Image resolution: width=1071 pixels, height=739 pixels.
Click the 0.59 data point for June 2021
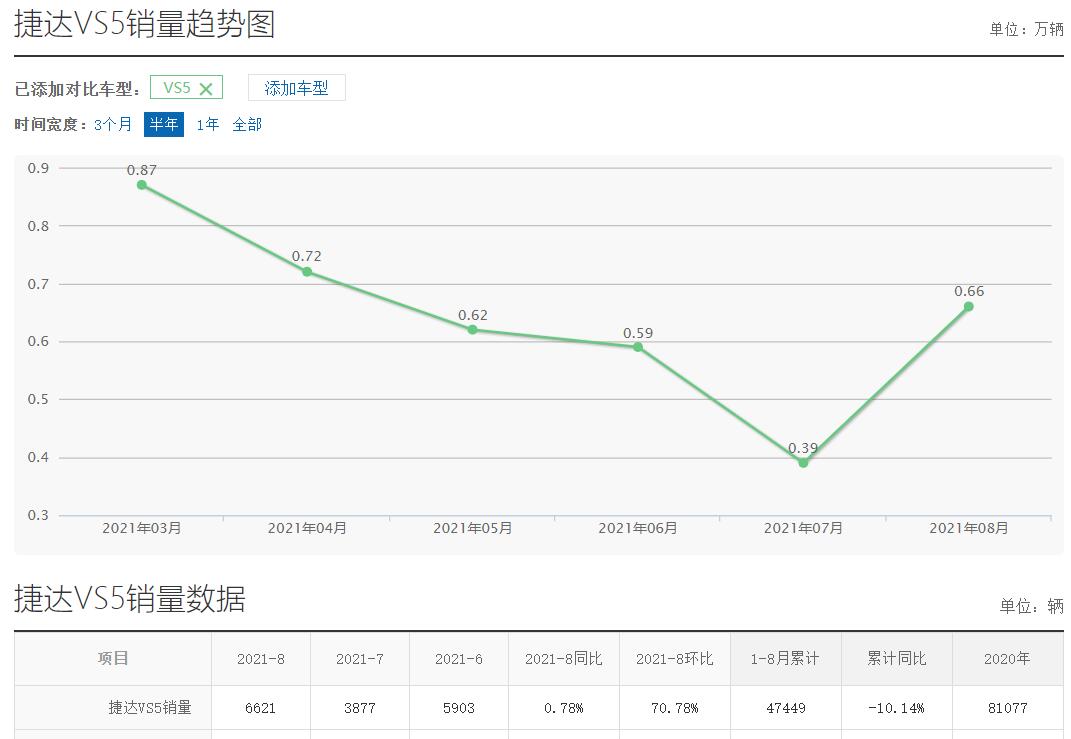[x=636, y=347]
